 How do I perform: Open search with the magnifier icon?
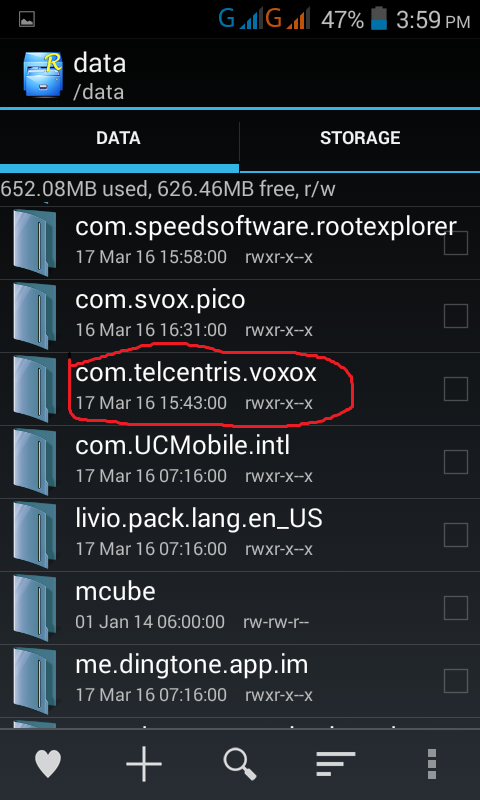point(240,764)
